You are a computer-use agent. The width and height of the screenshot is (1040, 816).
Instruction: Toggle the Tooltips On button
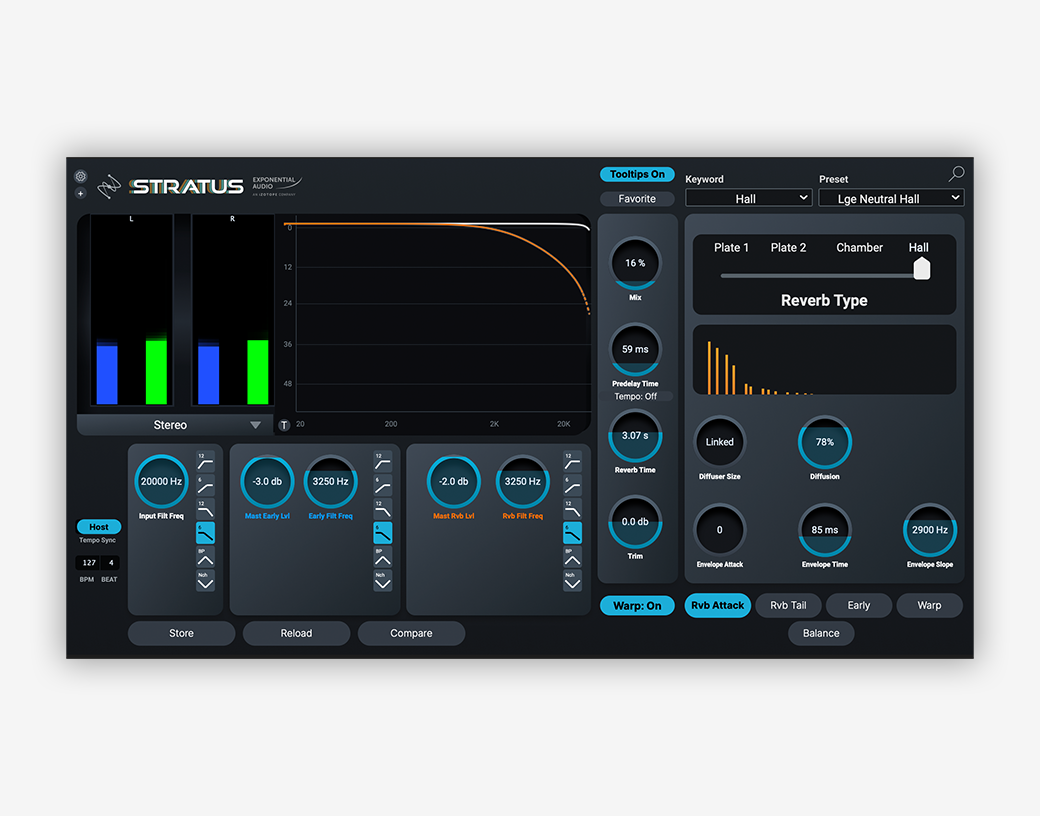click(637, 174)
